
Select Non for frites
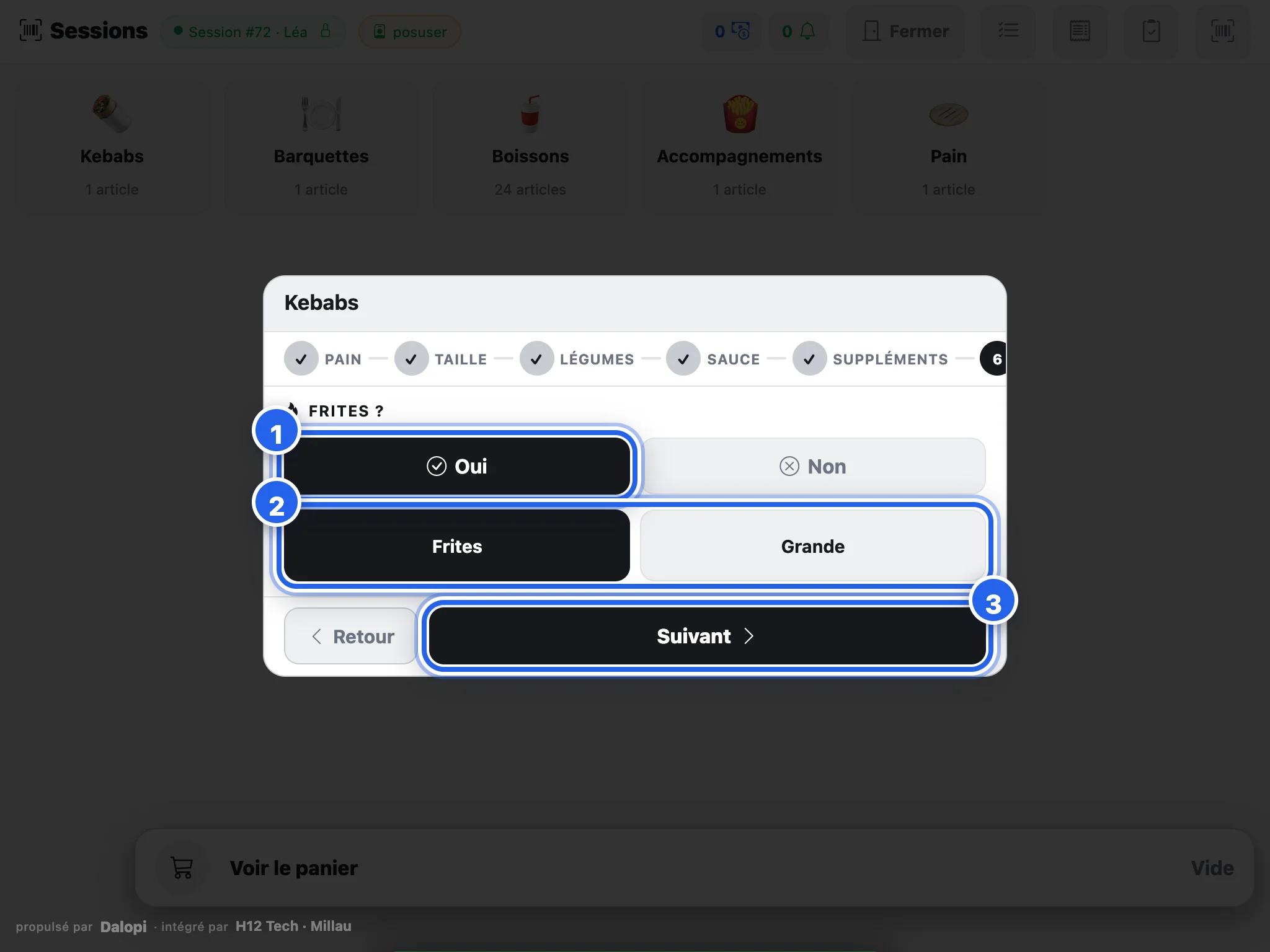[x=813, y=466]
